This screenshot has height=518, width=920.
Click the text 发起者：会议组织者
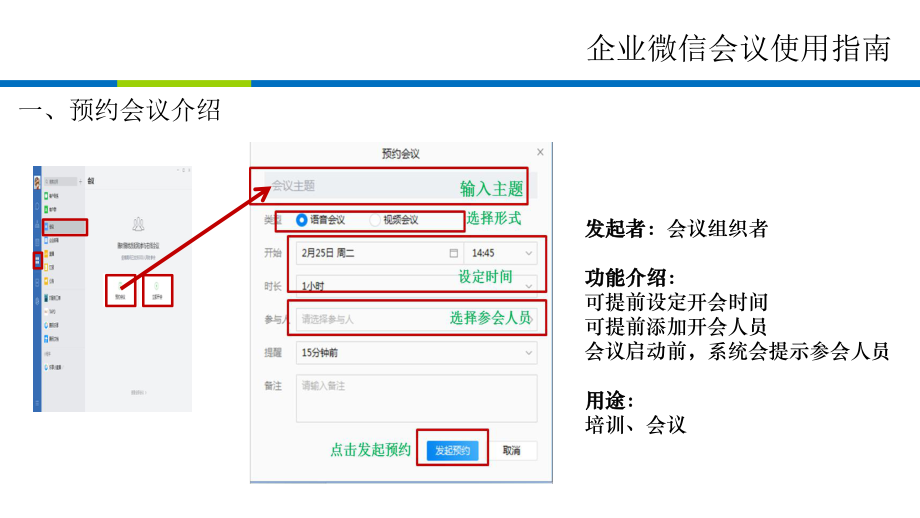(x=677, y=229)
